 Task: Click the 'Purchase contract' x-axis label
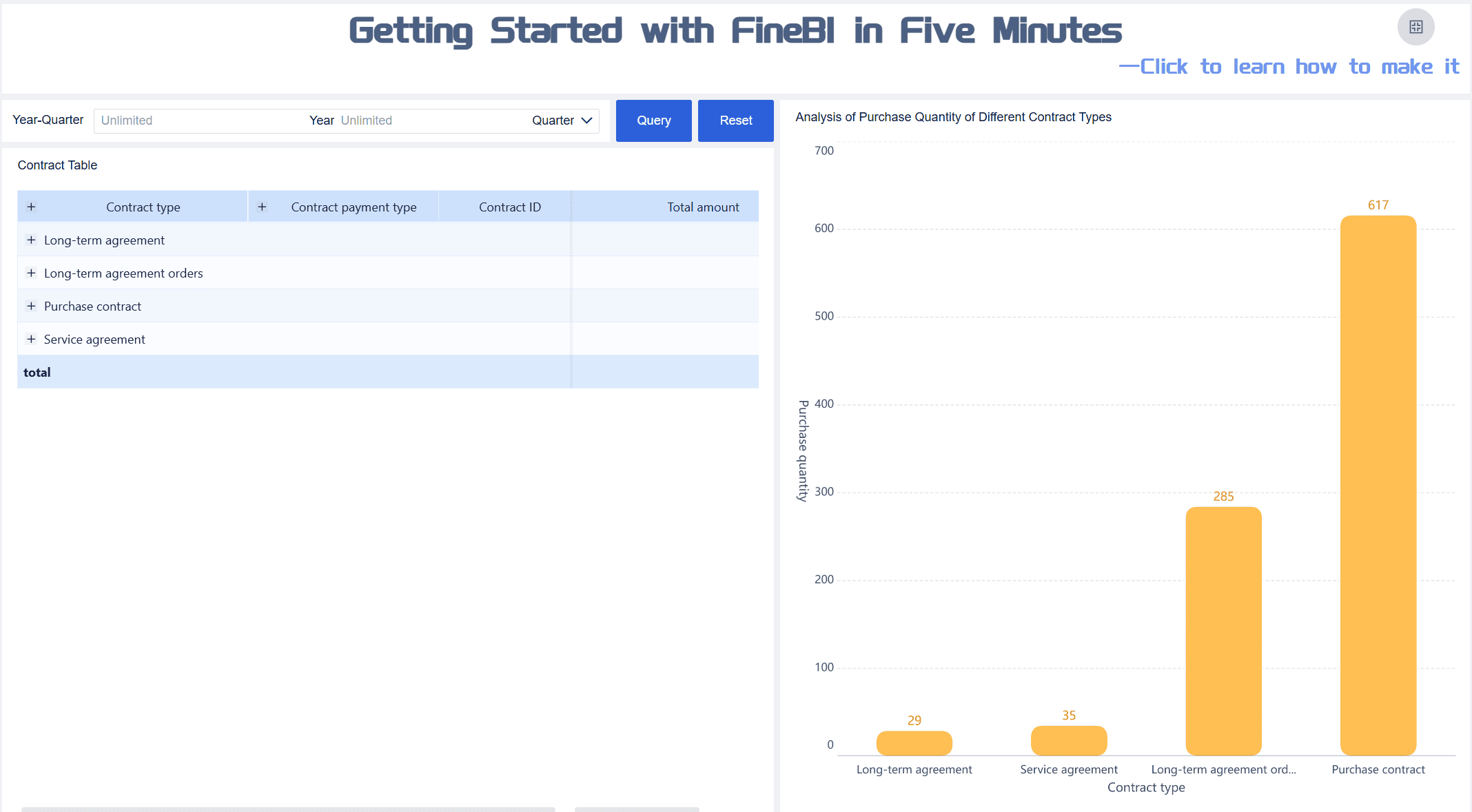1378,769
